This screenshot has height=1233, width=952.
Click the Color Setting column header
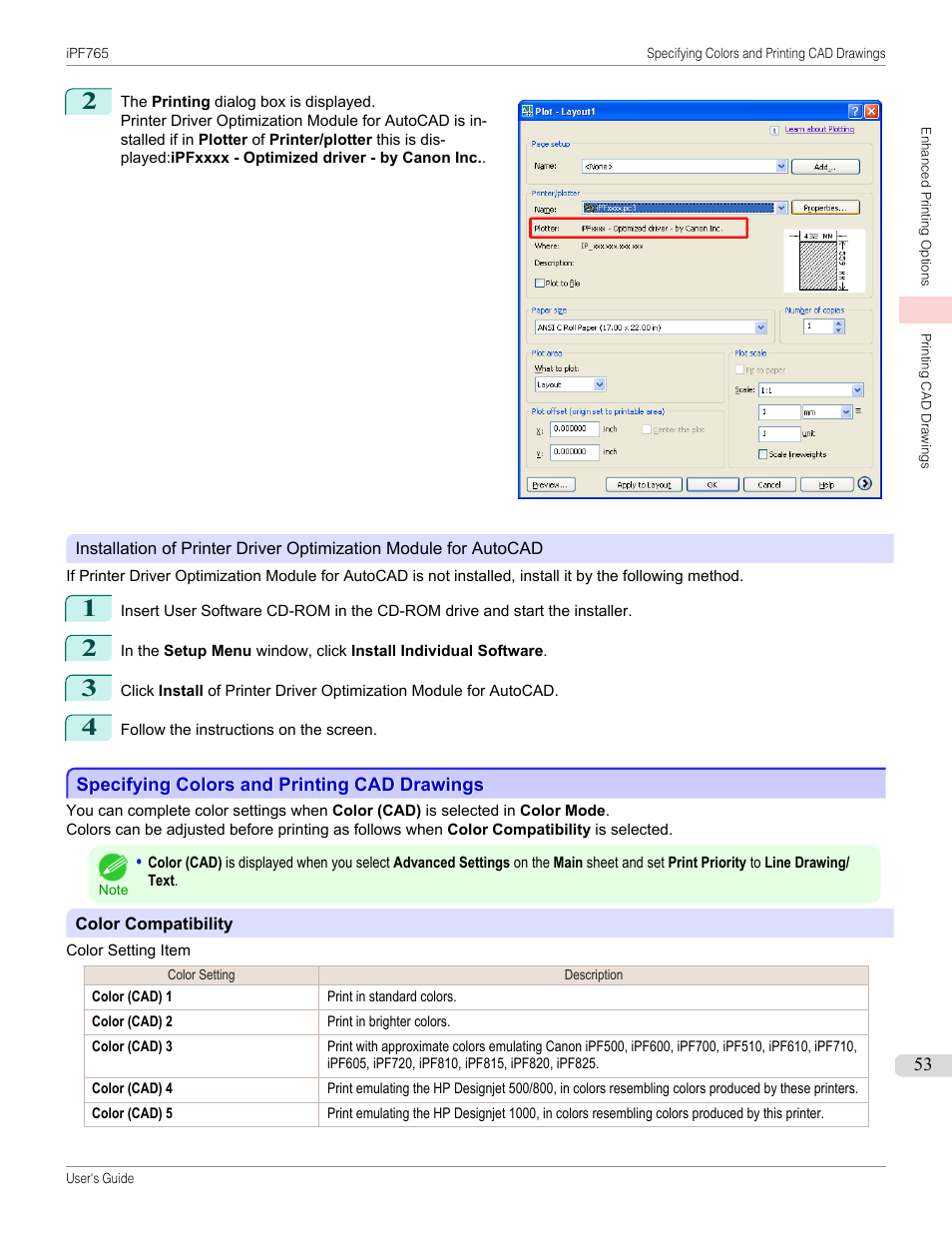click(x=202, y=975)
